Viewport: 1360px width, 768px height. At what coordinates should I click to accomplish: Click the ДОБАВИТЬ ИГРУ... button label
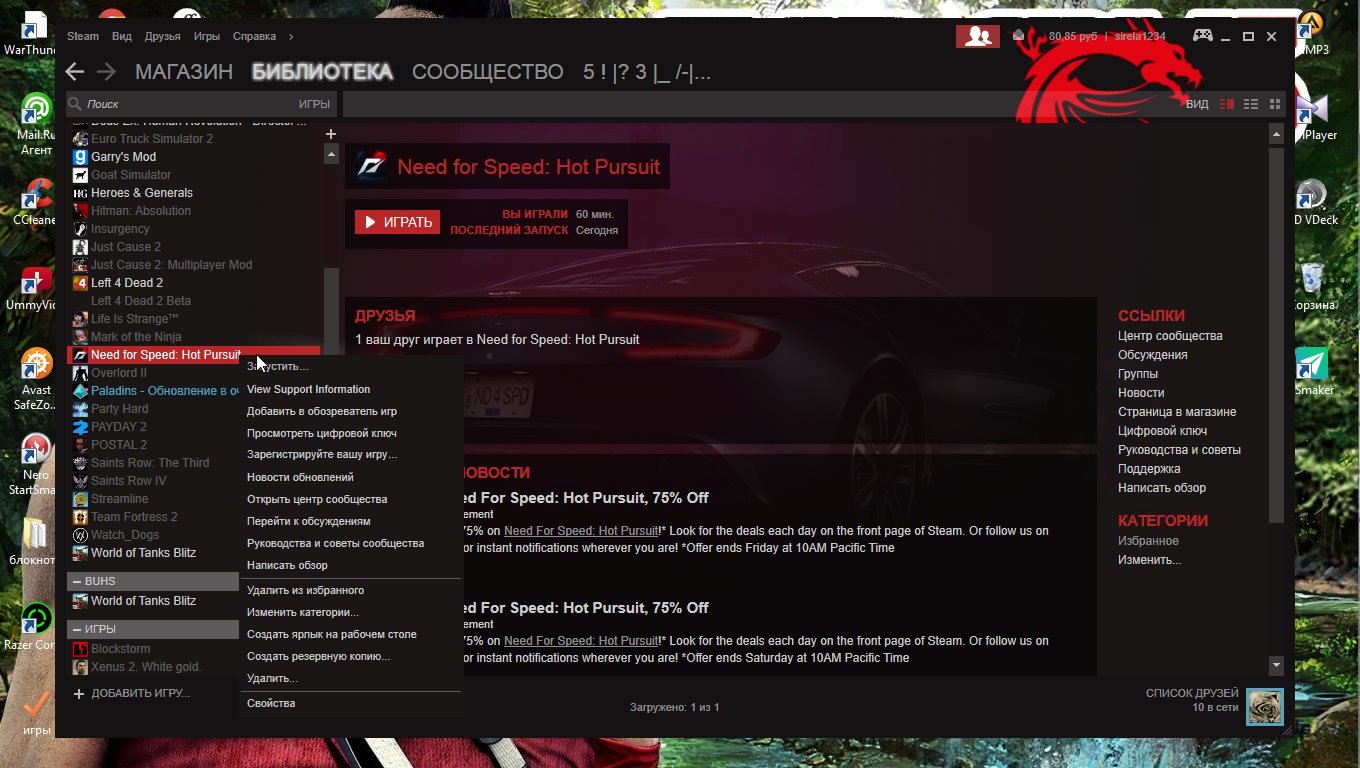(x=141, y=693)
